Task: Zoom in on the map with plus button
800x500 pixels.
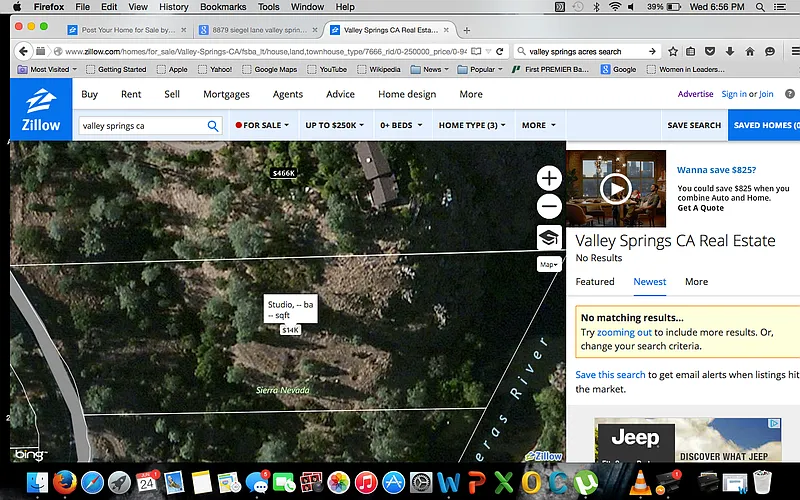Action: click(x=549, y=178)
